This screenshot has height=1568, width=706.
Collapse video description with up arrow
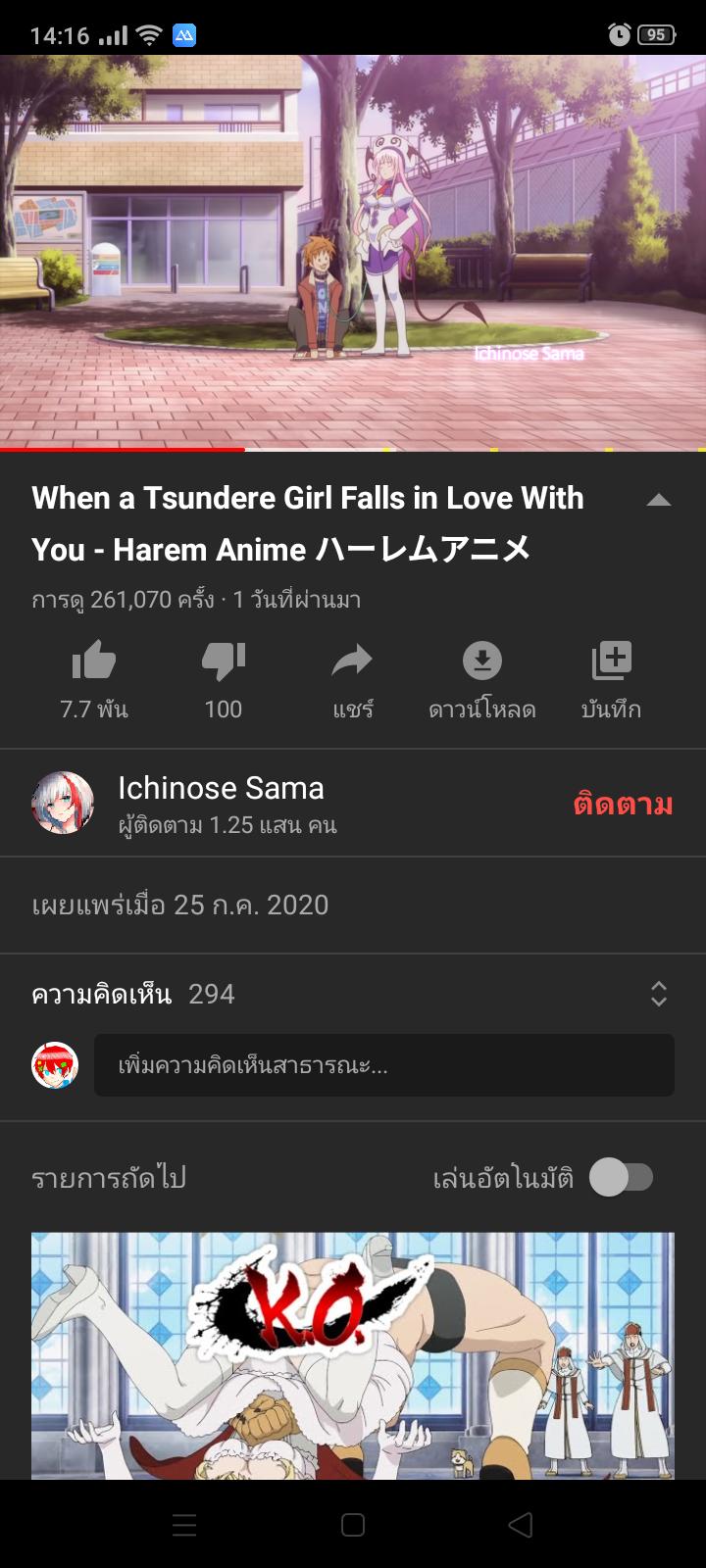(659, 500)
